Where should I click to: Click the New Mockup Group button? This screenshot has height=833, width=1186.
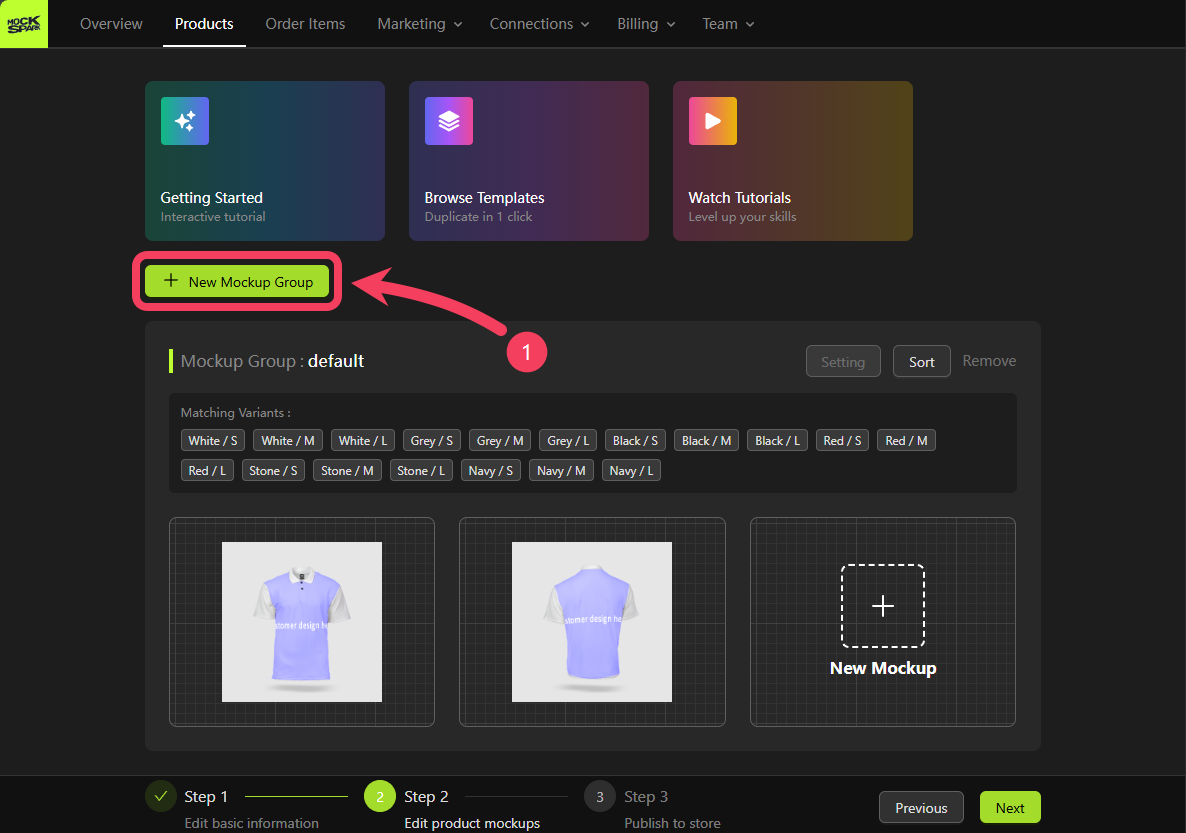(x=238, y=281)
